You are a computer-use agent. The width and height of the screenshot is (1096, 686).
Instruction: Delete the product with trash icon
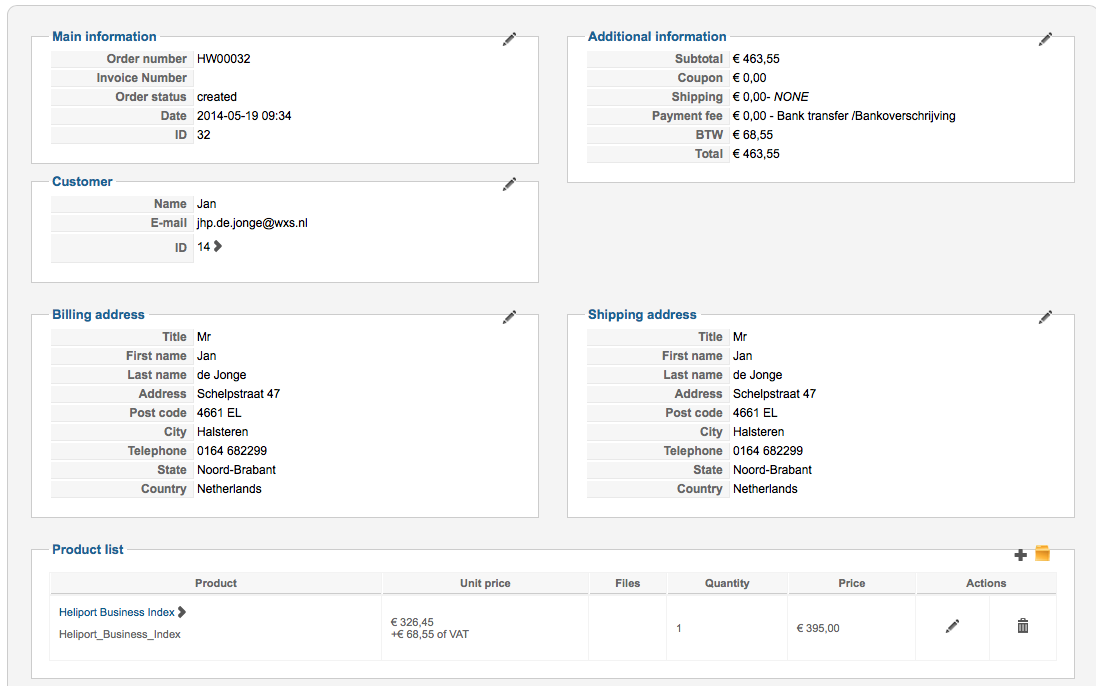coord(1022,626)
